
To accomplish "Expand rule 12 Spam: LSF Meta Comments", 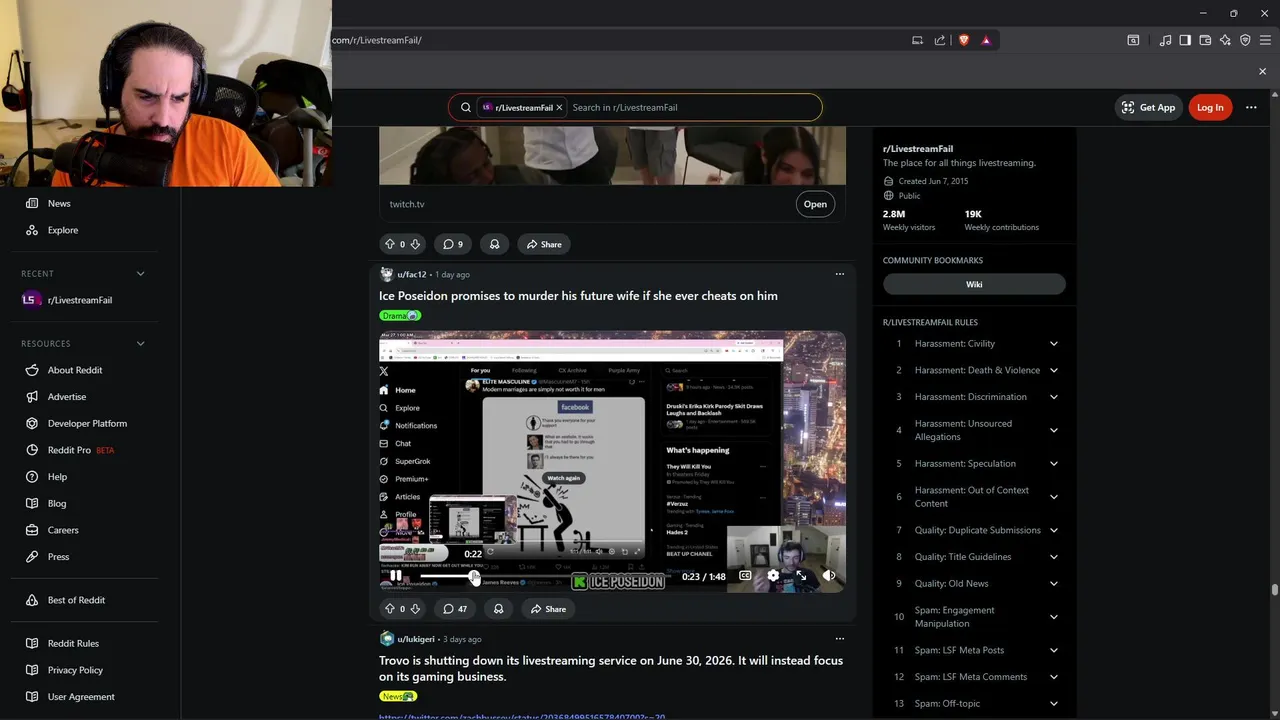I will click(1053, 677).
